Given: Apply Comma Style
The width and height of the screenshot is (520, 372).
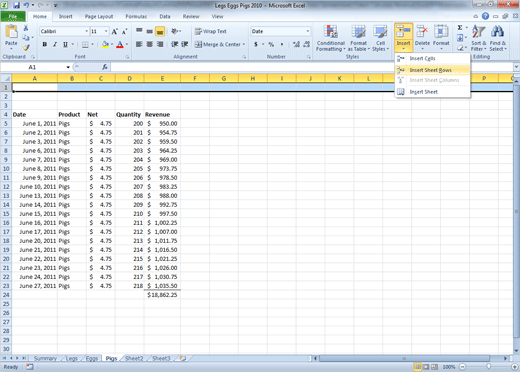Looking at the screenshot, I should 282,44.
